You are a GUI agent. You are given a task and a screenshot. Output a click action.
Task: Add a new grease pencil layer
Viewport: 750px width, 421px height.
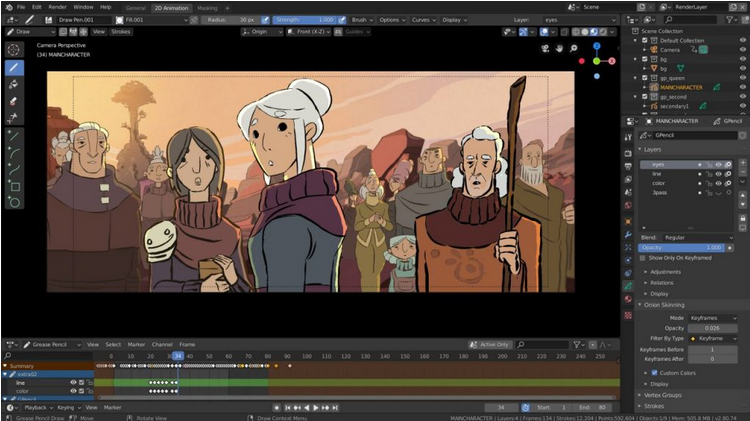point(743,163)
